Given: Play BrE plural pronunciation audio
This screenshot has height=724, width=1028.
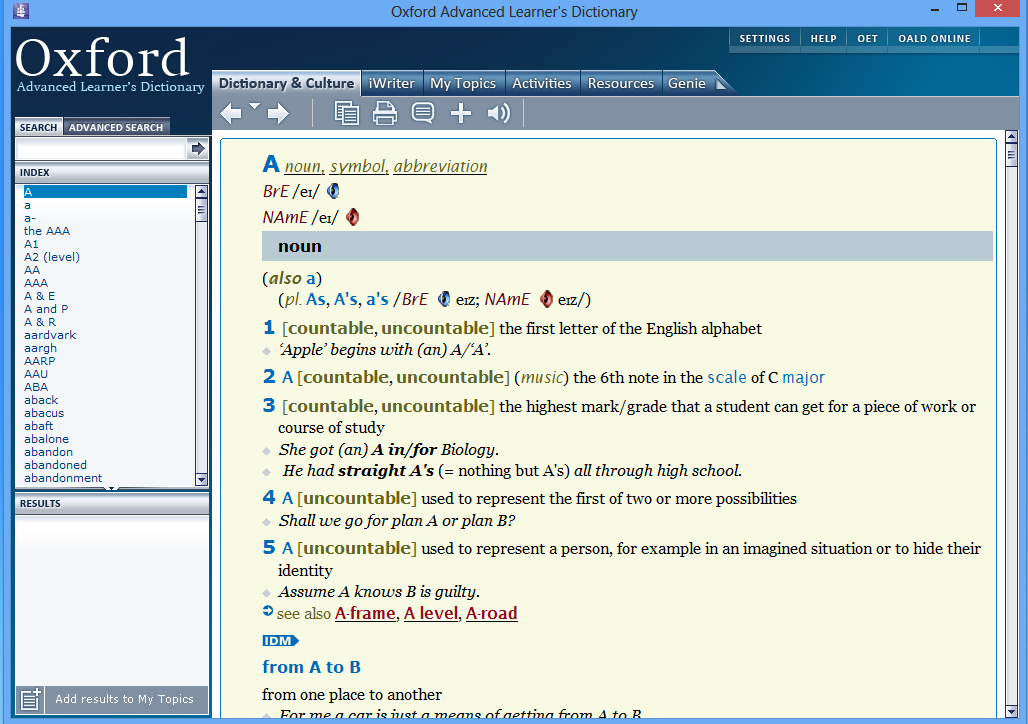Looking at the screenshot, I should [445, 299].
